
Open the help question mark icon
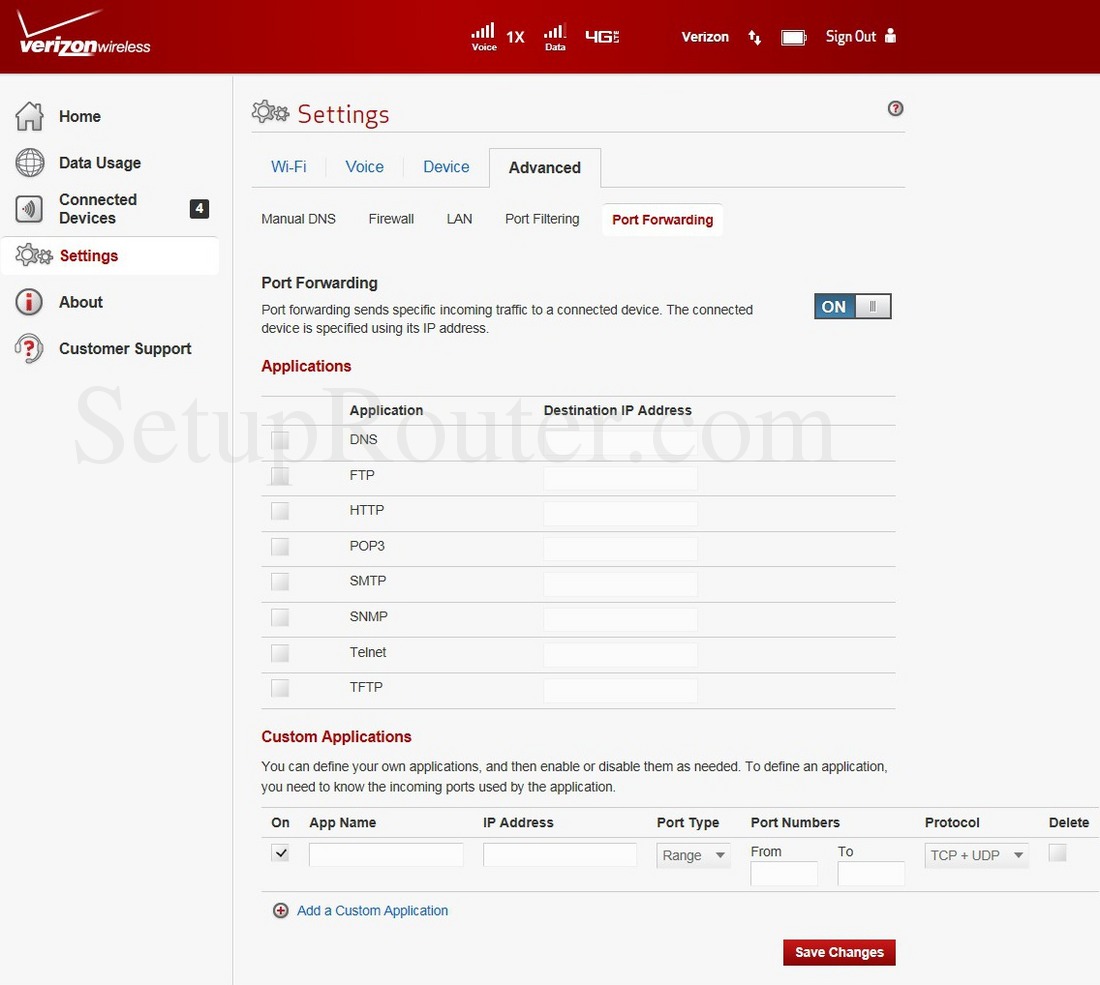pyautogui.click(x=895, y=109)
